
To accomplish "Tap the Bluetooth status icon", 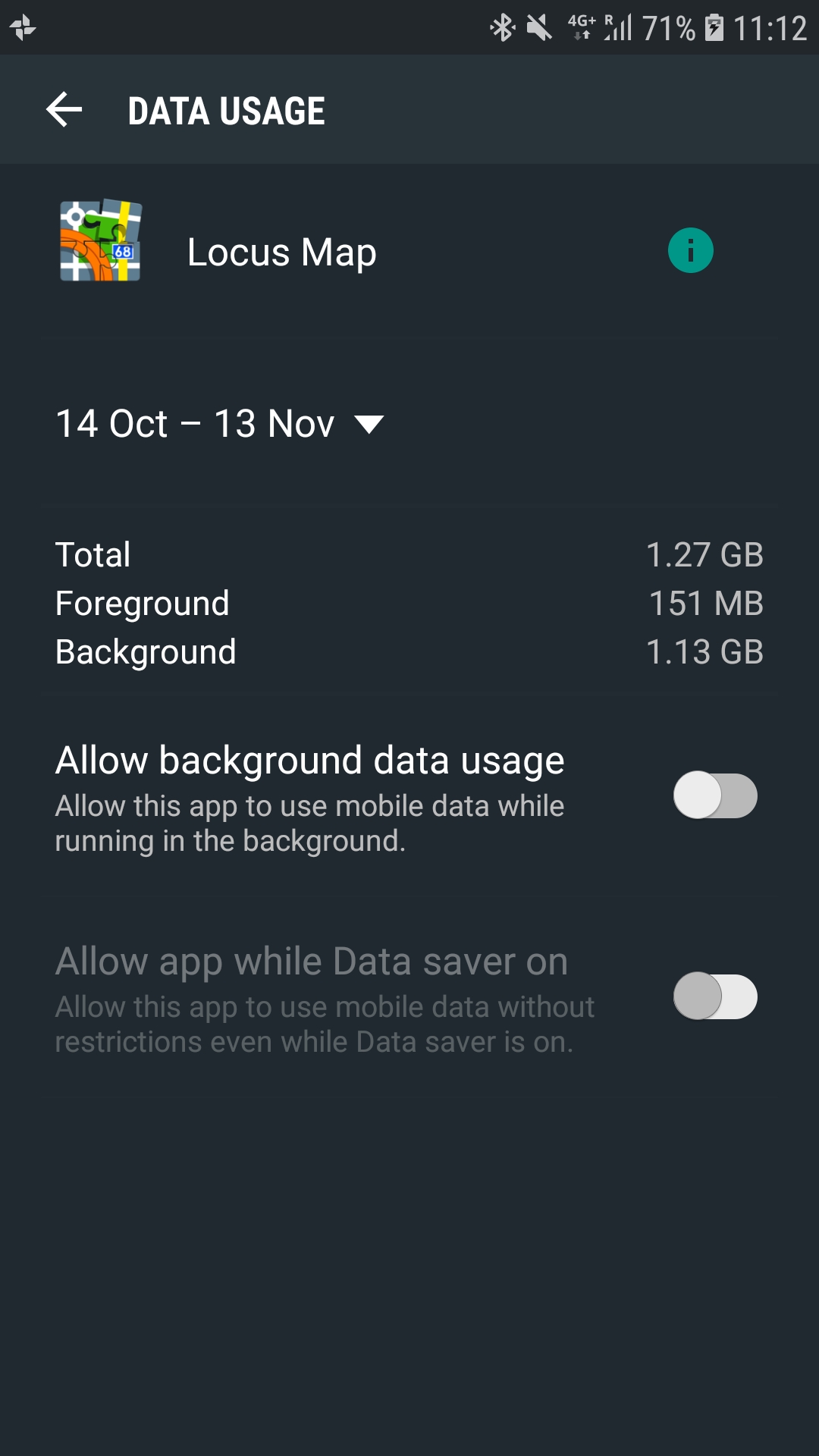I will 502,29.
